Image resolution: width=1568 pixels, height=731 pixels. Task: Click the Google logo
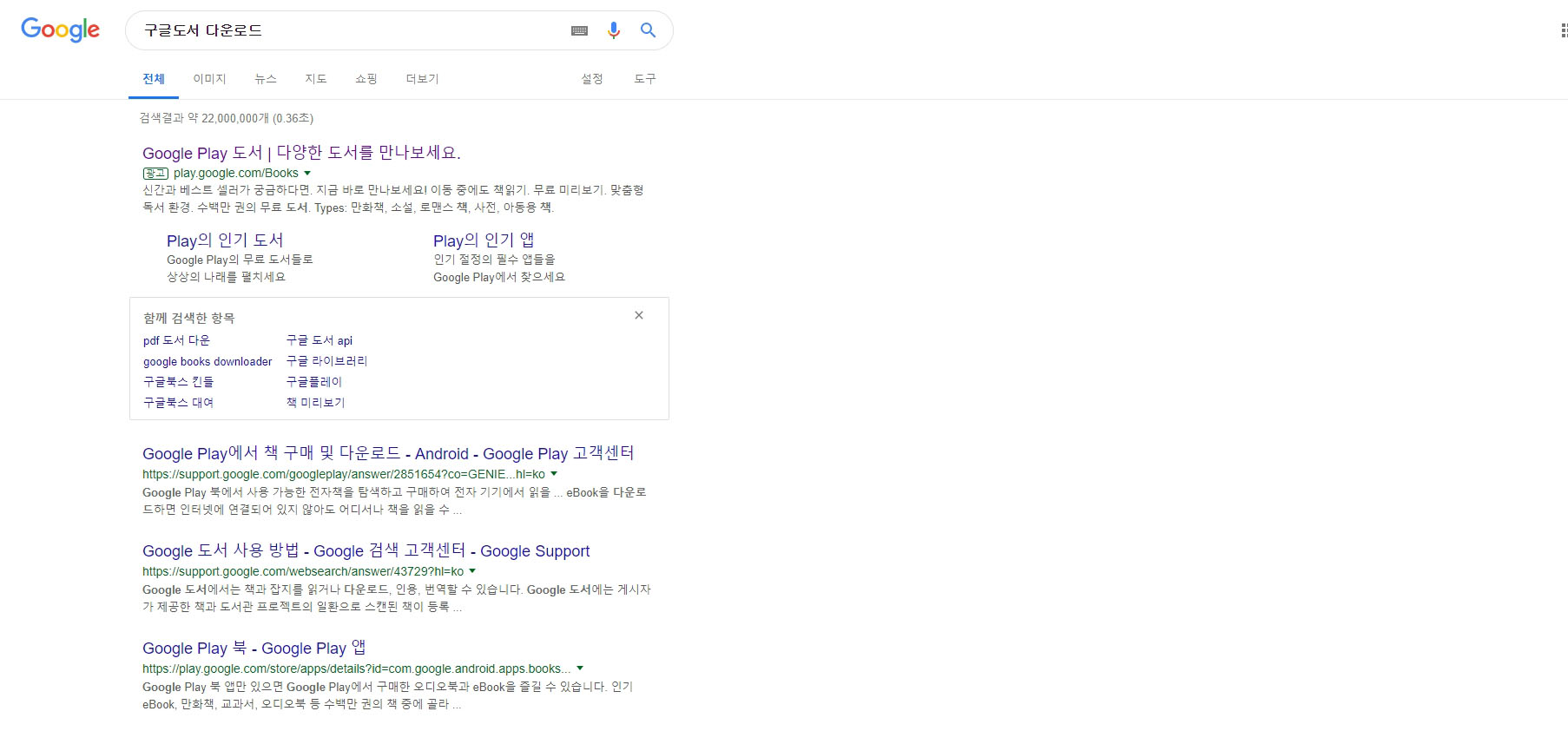click(x=60, y=30)
